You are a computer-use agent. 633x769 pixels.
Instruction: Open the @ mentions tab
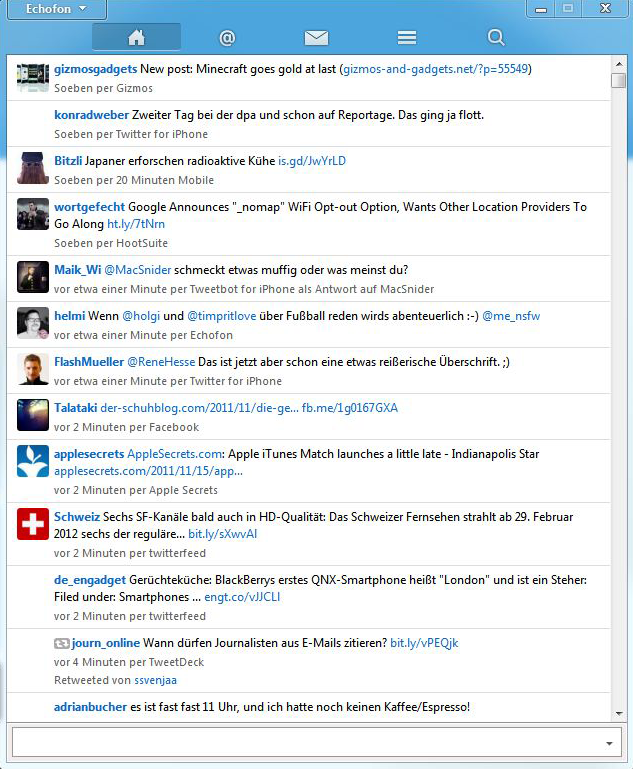(x=227, y=38)
